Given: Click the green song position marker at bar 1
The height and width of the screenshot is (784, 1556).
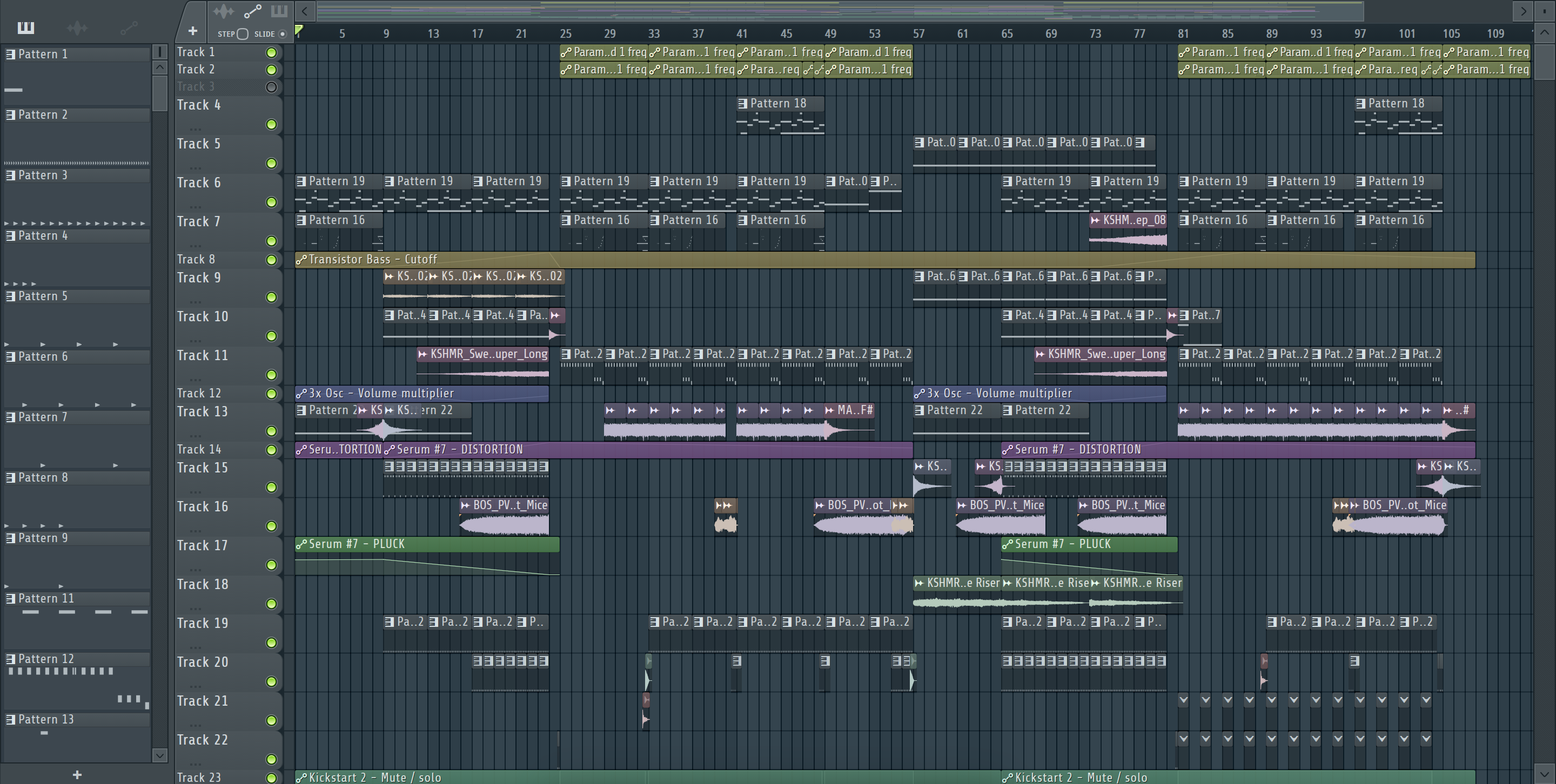Looking at the screenshot, I should [x=299, y=30].
